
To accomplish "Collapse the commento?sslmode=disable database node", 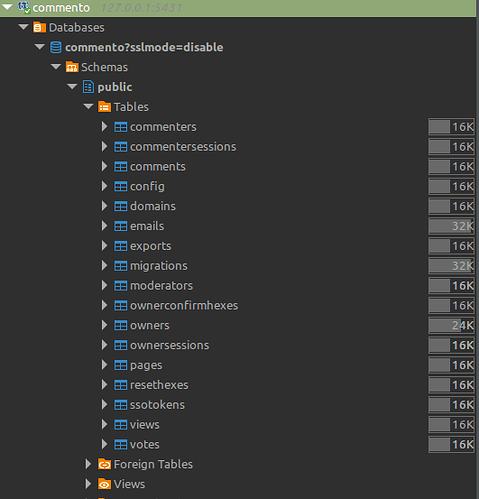I will click(x=40, y=47).
